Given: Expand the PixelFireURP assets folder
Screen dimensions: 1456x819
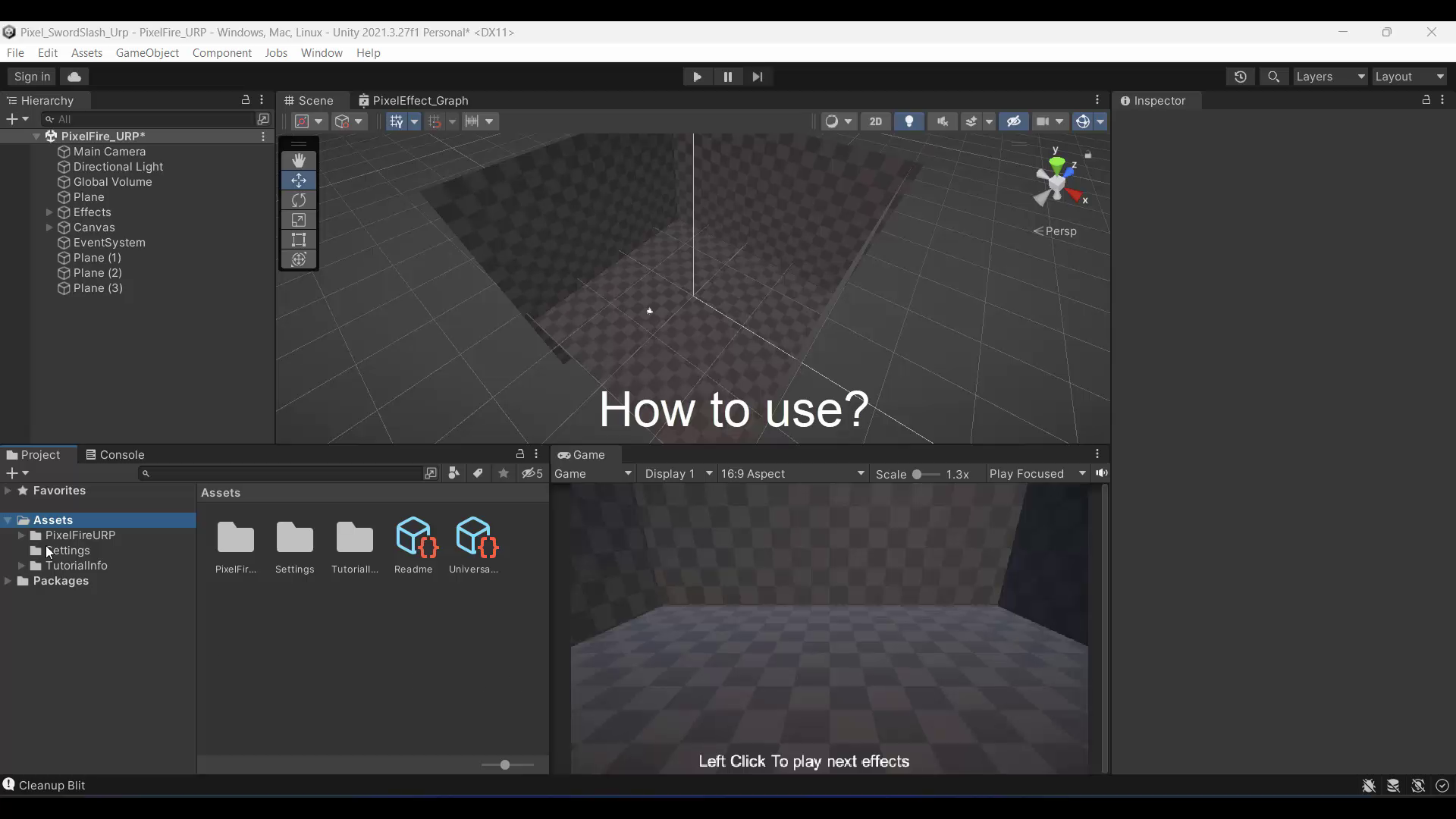Looking at the screenshot, I should (21, 535).
